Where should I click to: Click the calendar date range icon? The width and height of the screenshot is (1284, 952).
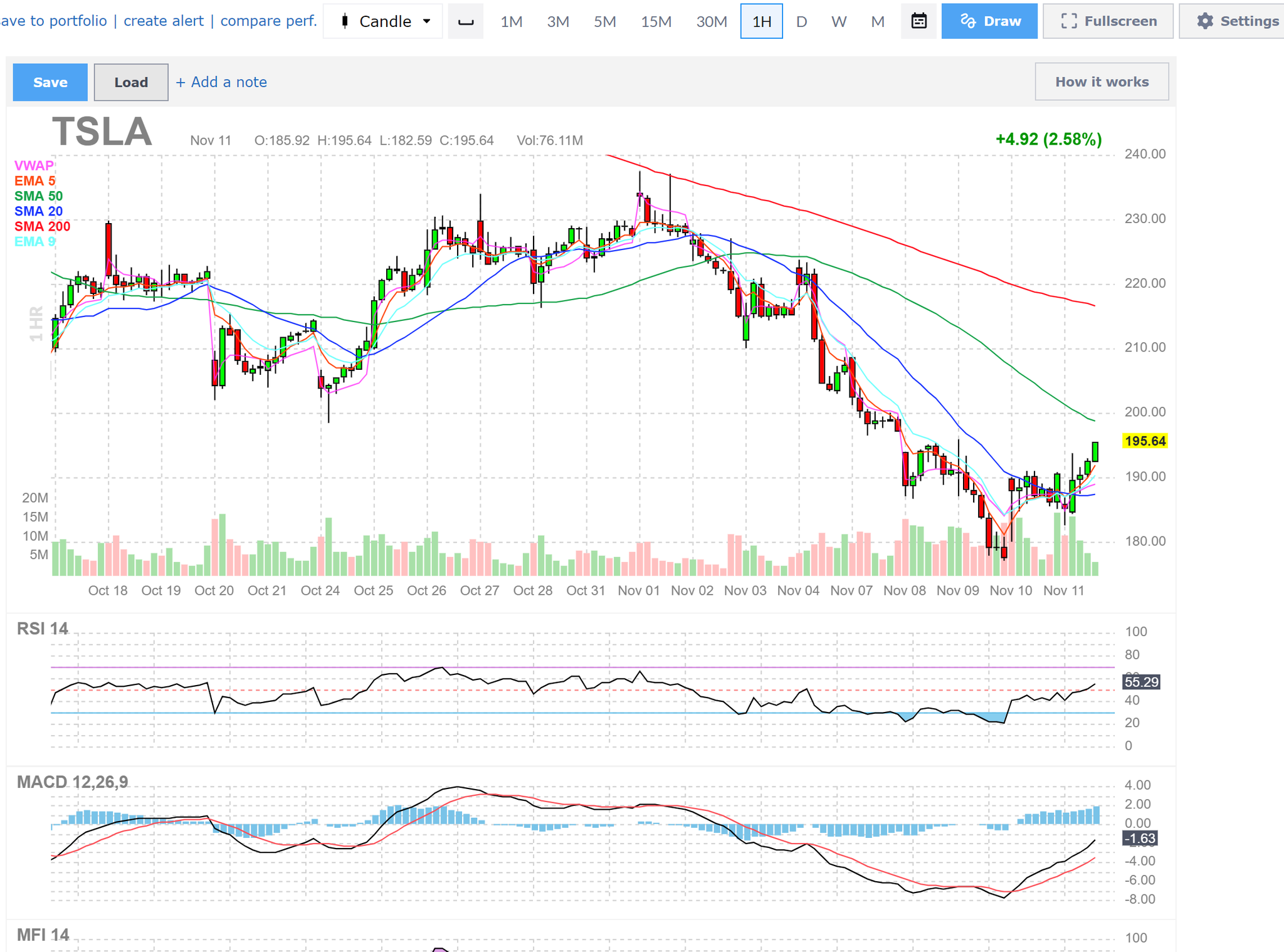tap(918, 21)
